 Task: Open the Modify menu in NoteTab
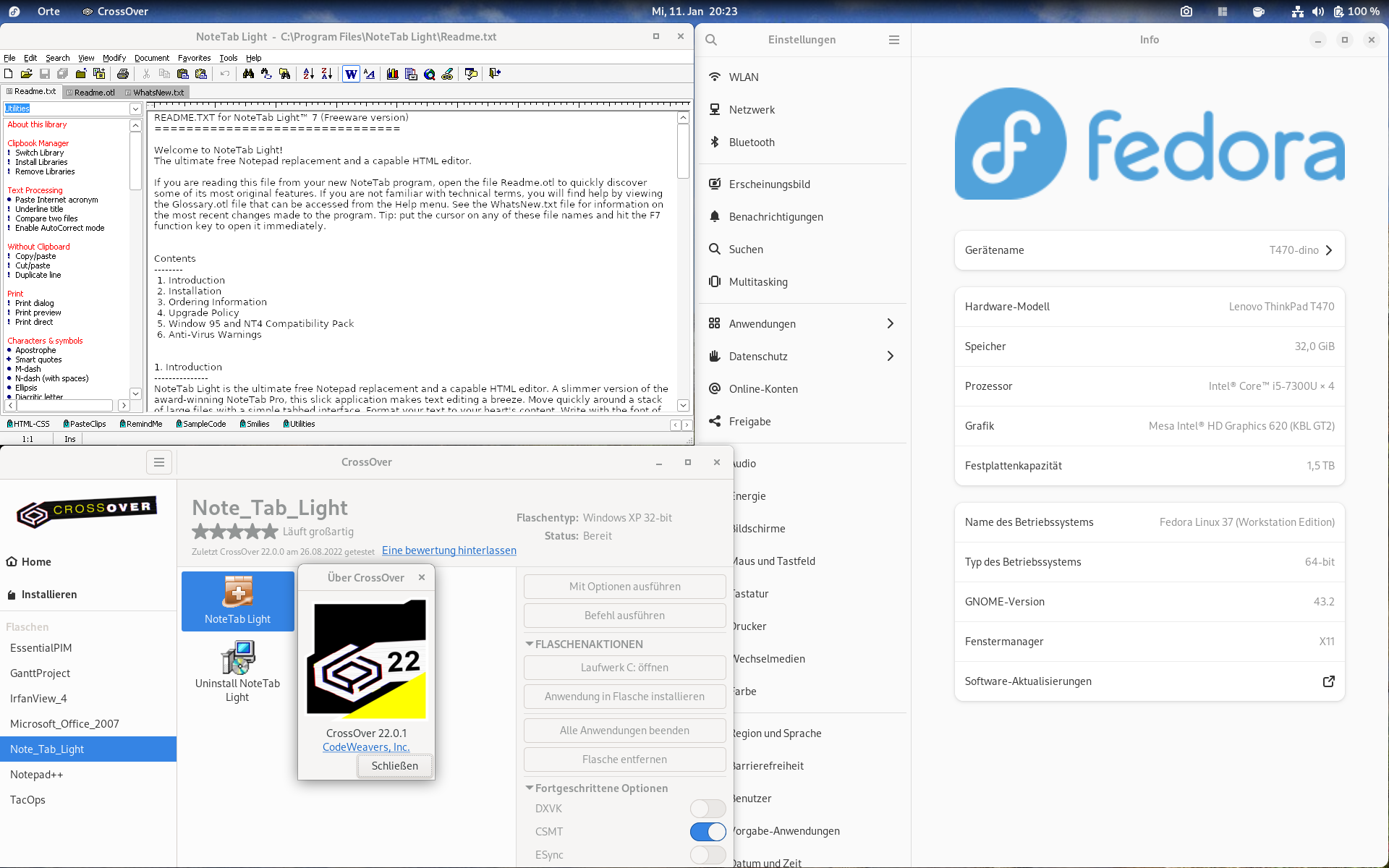(x=114, y=58)
